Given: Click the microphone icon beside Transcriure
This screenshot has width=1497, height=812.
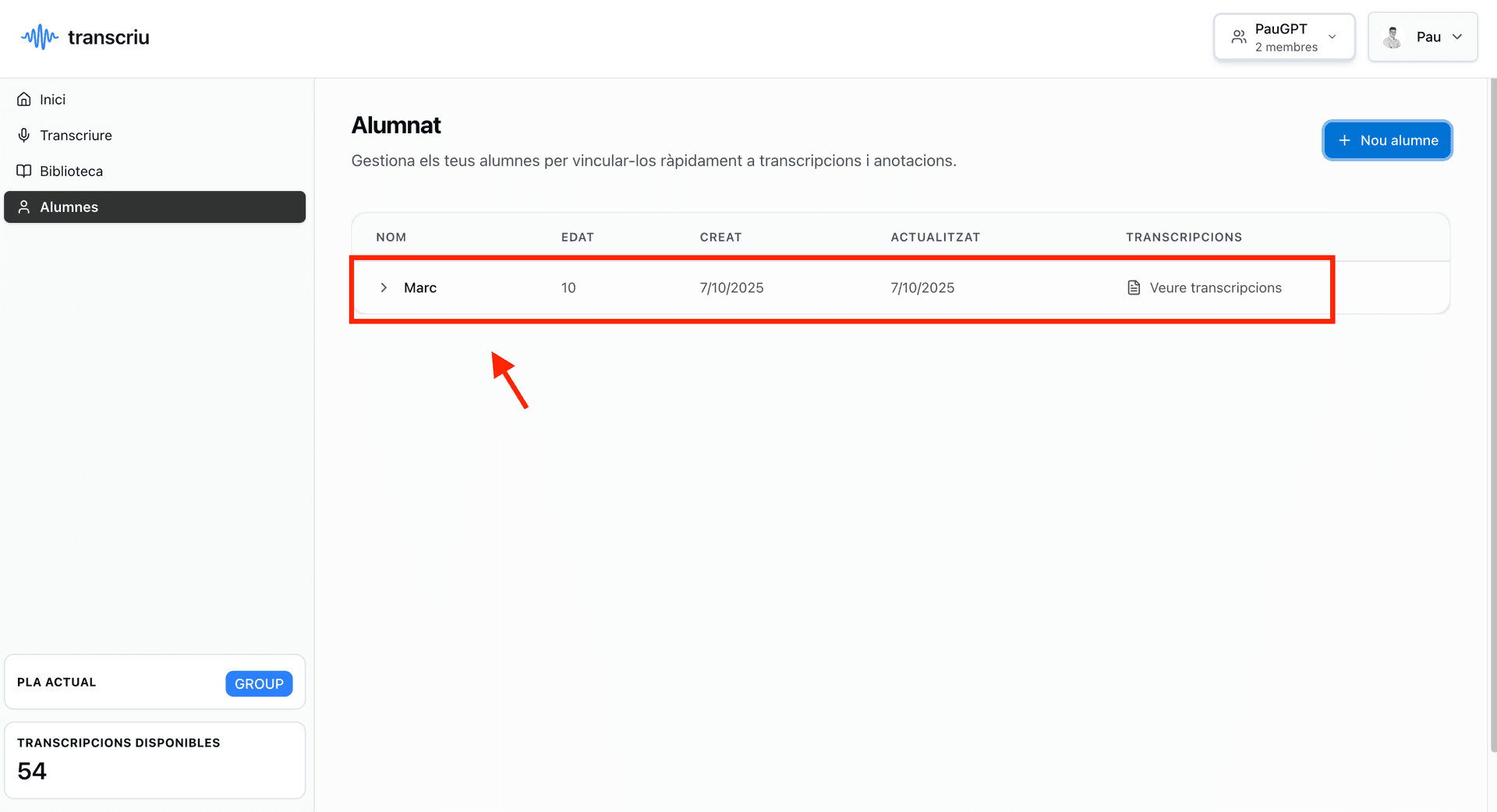Looking at the screenshot, I should (x=24, y=136).
